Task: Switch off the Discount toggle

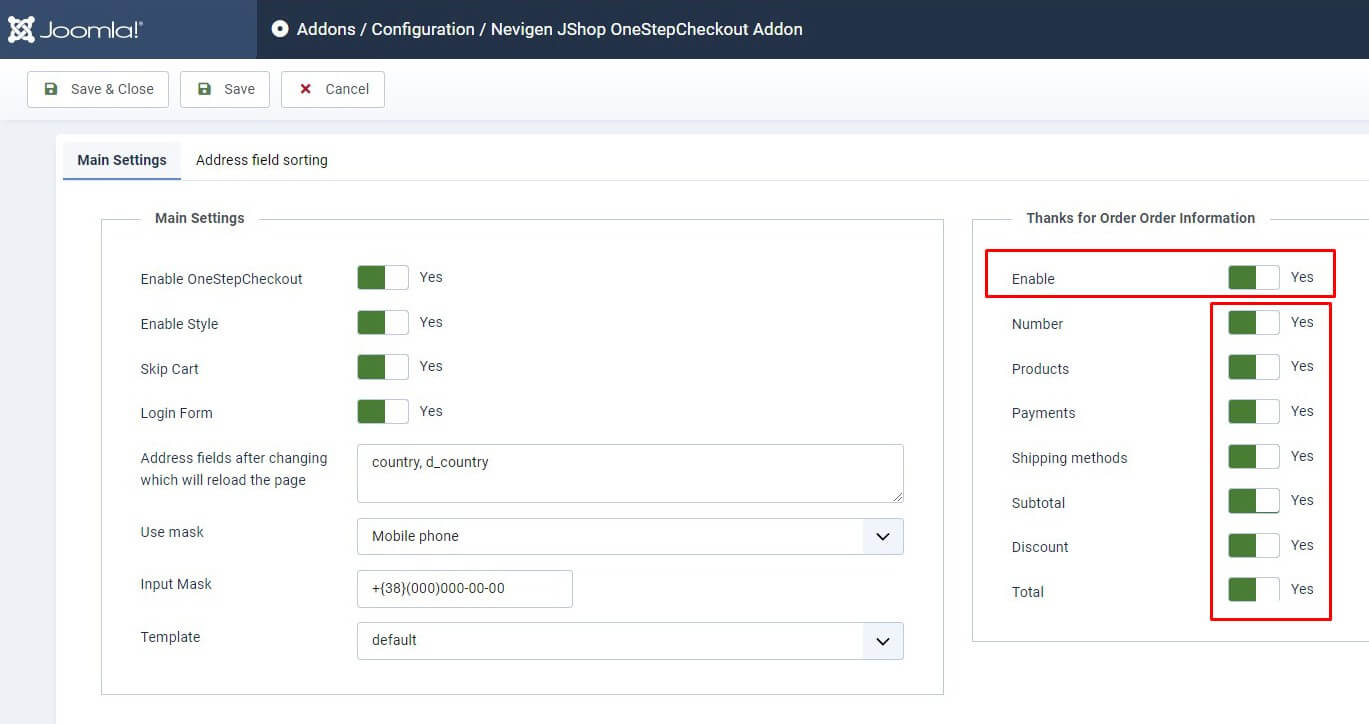Action: point(1253,546)
